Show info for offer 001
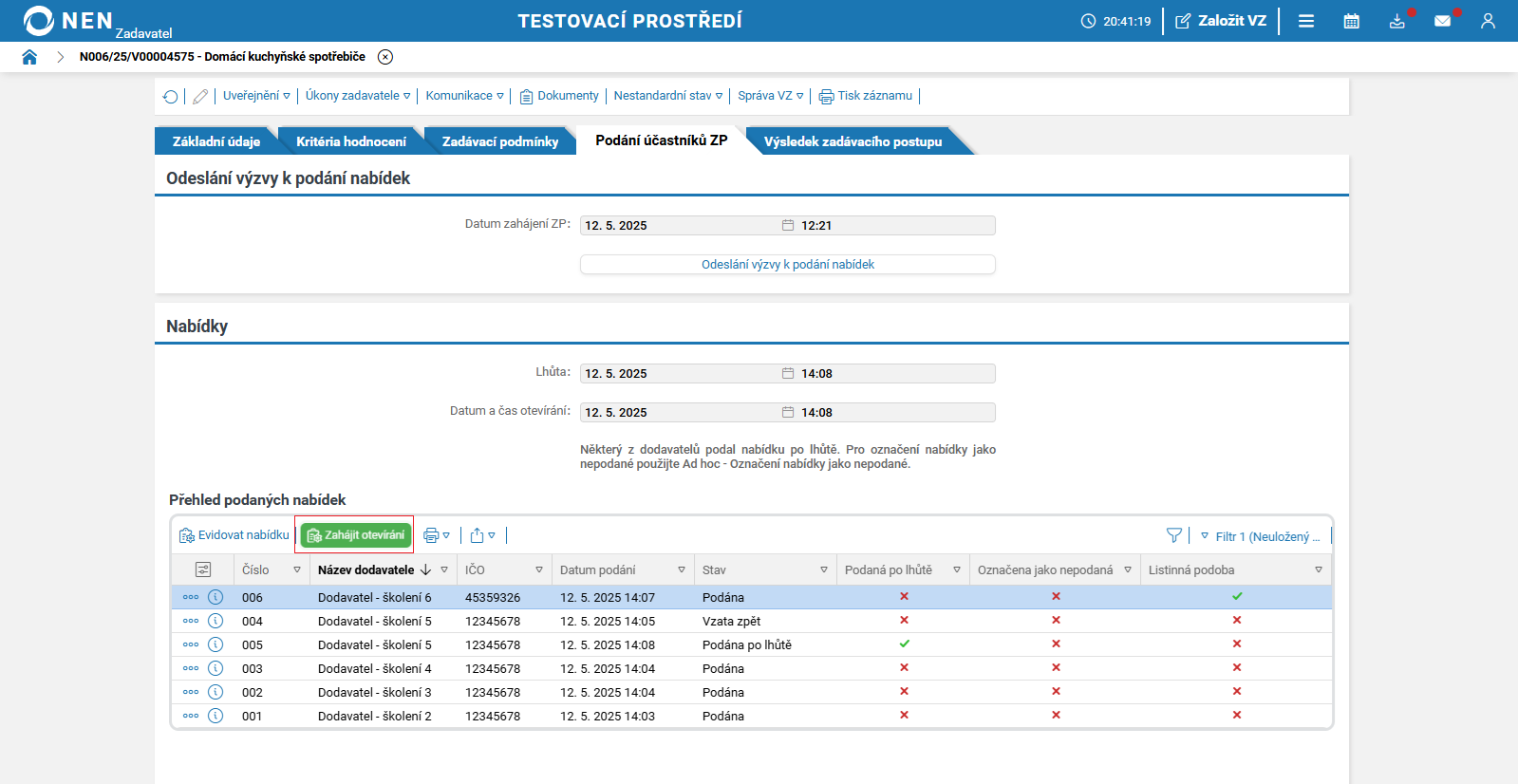 [216, 716]
